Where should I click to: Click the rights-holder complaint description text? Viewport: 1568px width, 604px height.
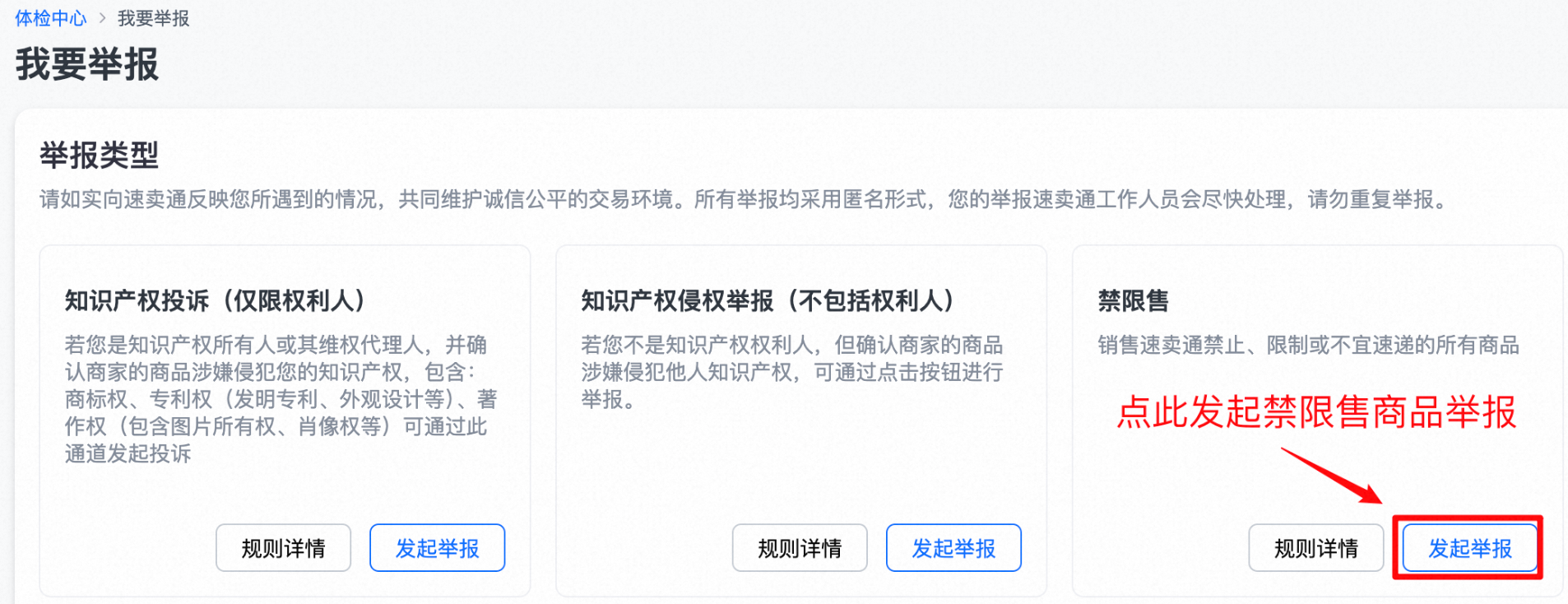pyautogui.click(x=280, y=399)
